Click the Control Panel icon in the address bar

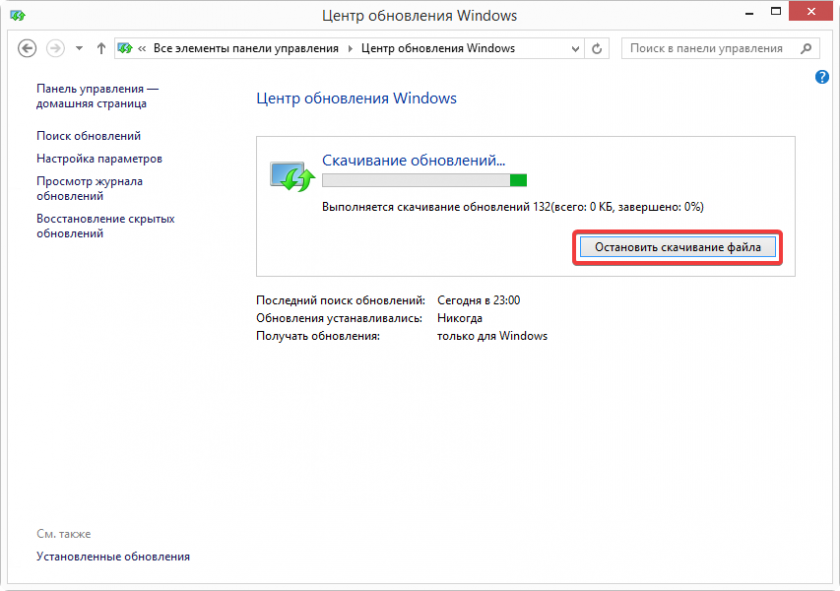click(x=127, y=48)
